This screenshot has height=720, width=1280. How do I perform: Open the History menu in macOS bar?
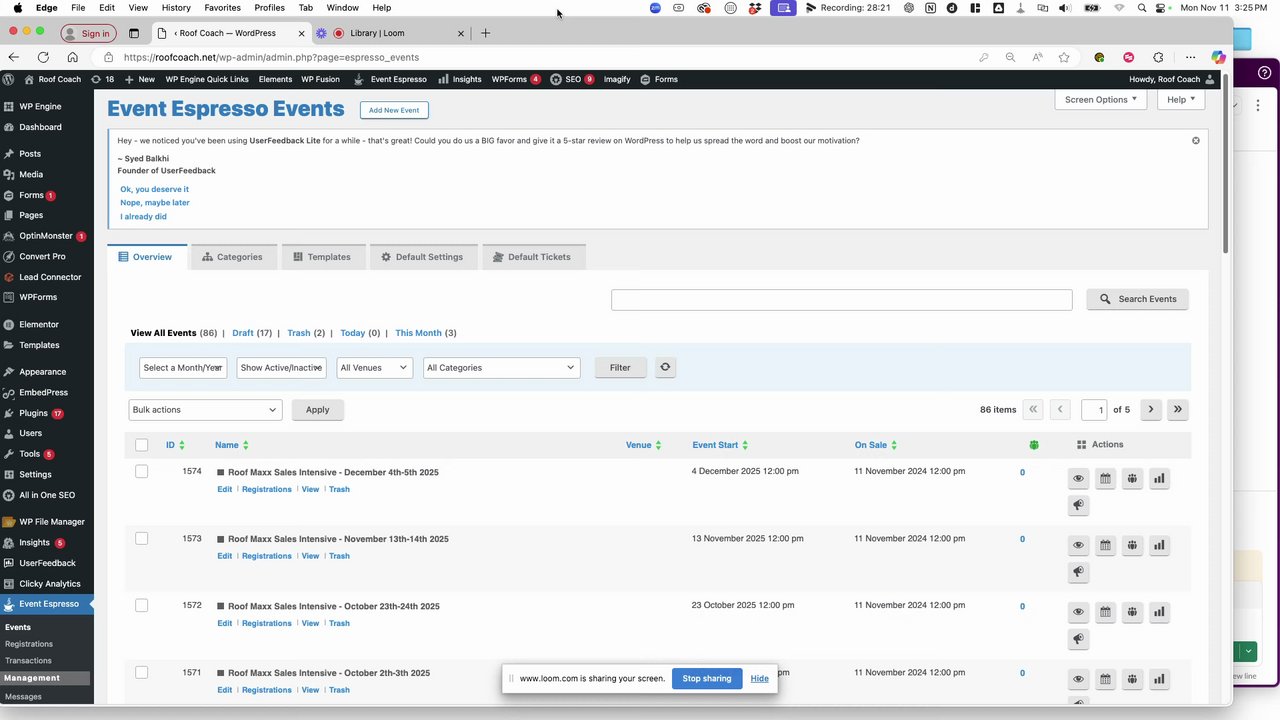pos(176,8)
